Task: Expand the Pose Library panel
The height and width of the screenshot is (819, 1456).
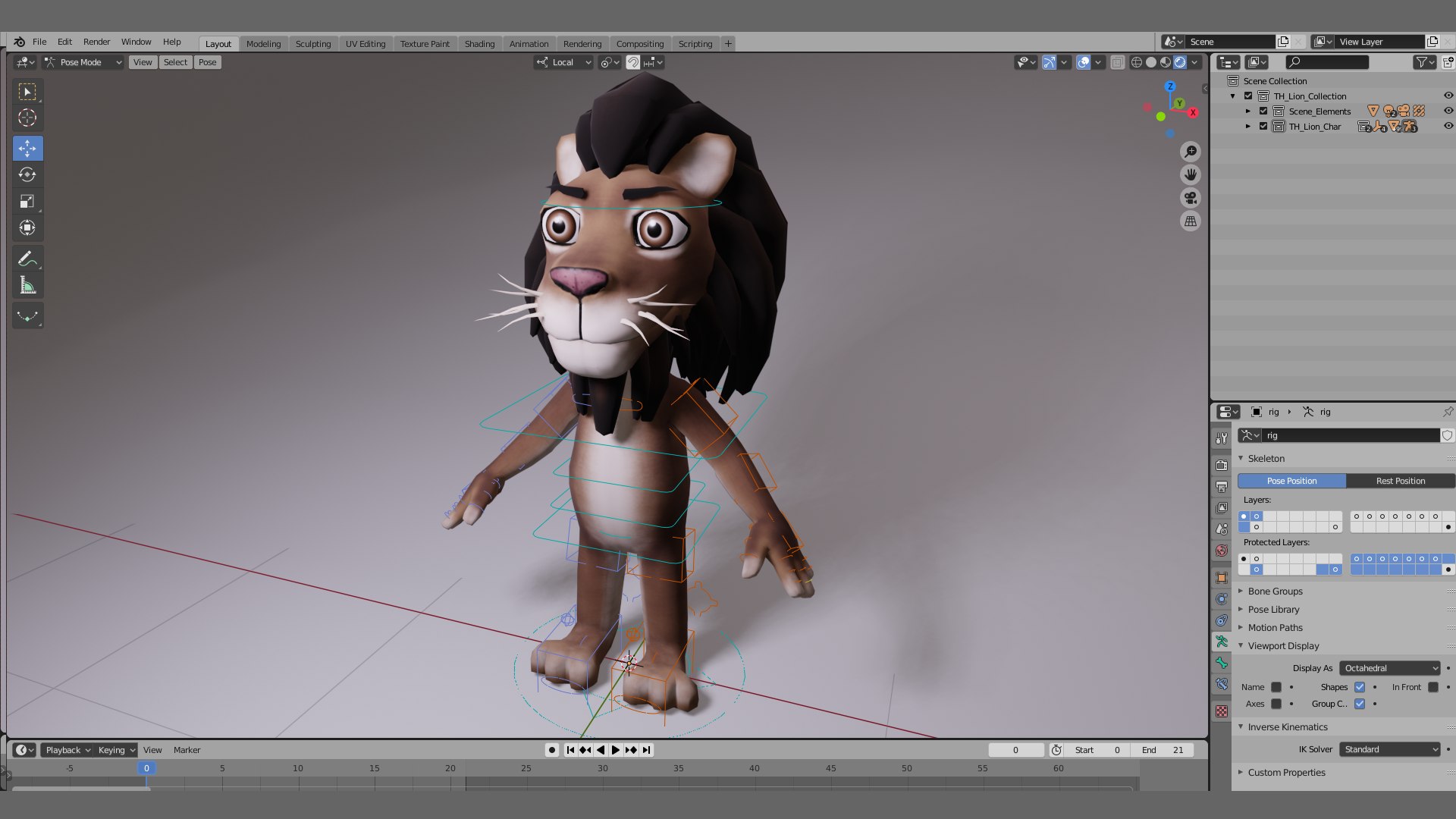Action: point(1273,610)
